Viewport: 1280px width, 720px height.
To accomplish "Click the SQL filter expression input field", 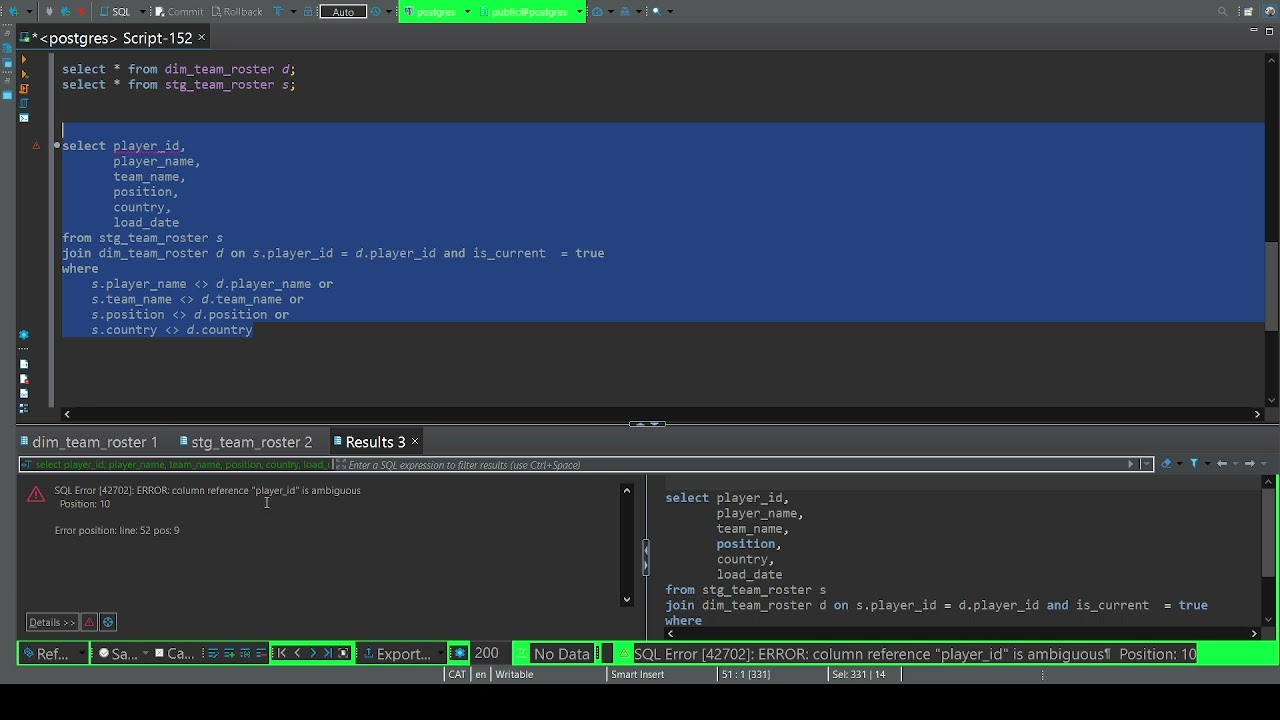I will 740,465.
